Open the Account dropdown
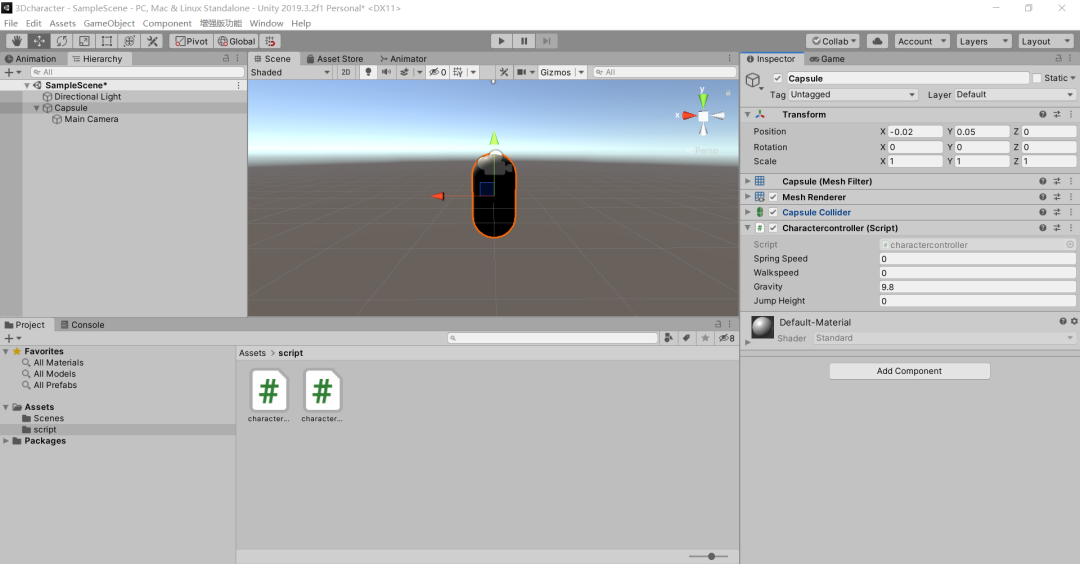The image size is (1080, 564). (922, 41)
